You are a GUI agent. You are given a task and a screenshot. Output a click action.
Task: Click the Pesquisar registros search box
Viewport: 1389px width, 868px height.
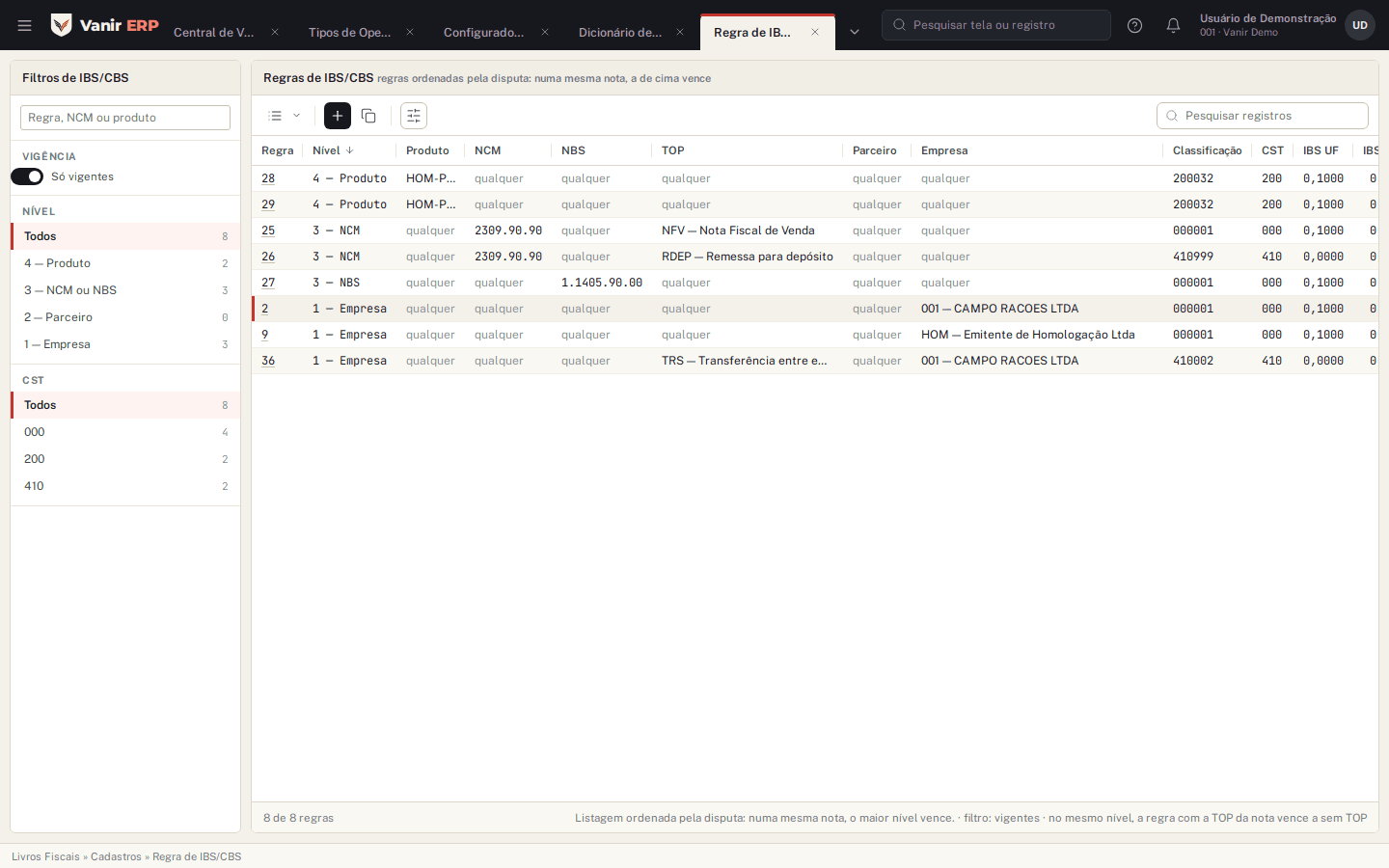pyautogui.click(x=1263, y=116)
